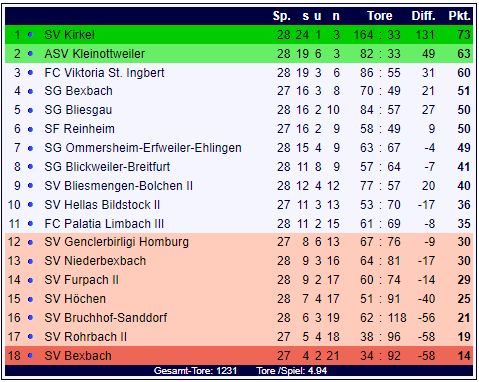Click the Tore column header

point(380,16)
